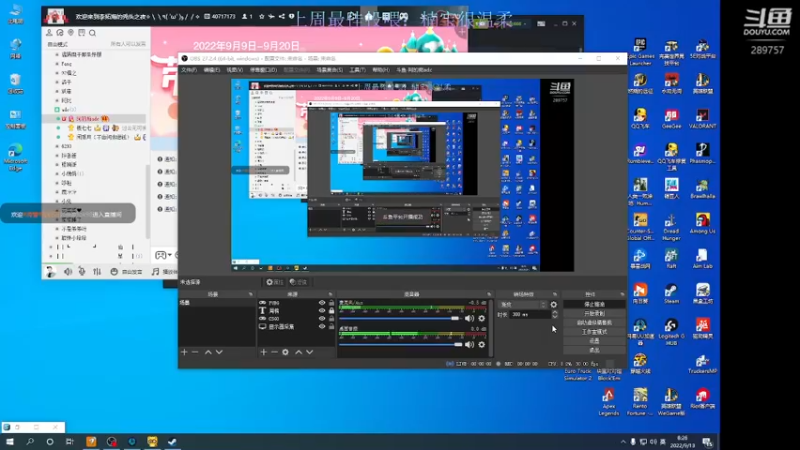Open audio mixer sliders icon in YY toolbar
Image resolution: width=800 pixels, height=450 pixels.
97,272
